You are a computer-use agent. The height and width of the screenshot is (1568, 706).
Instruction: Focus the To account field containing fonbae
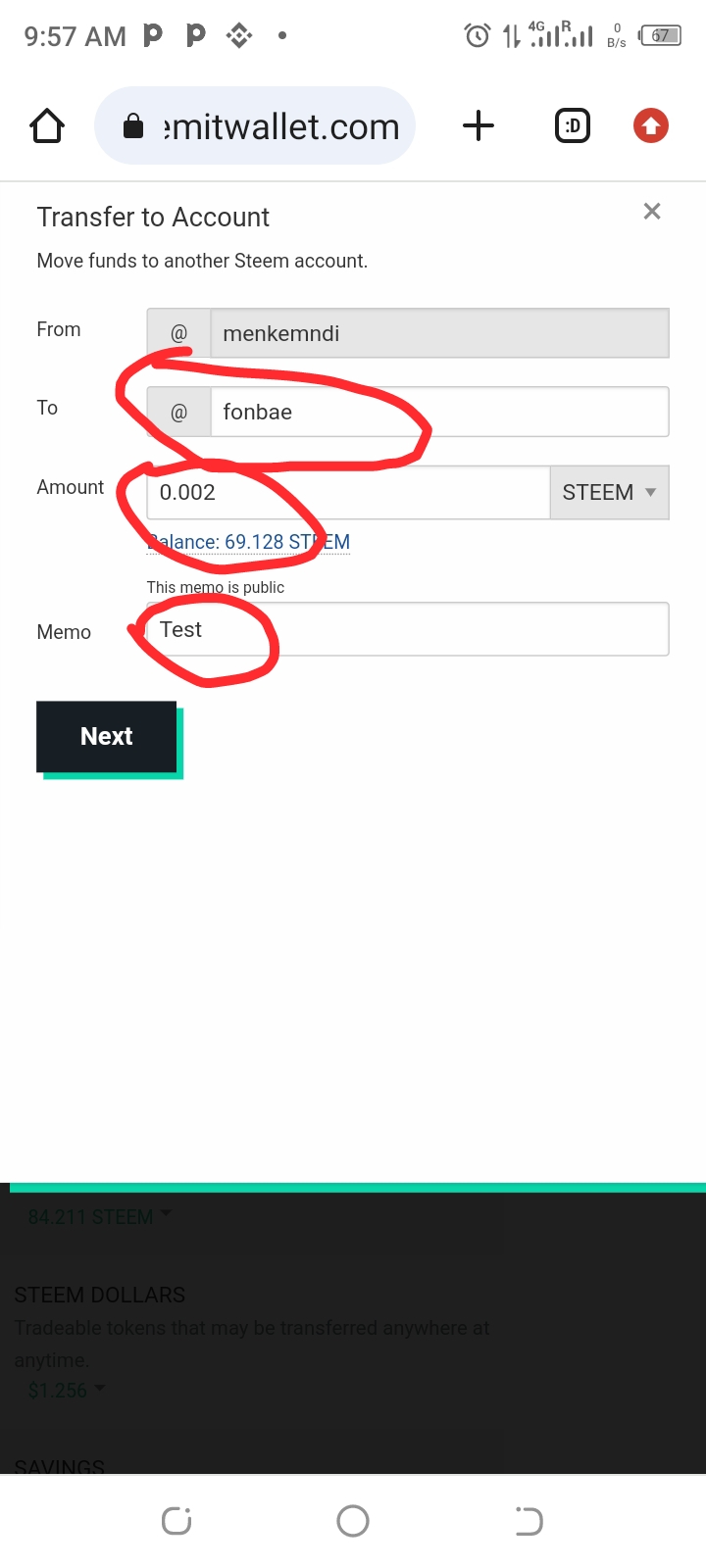coord(439,412)
